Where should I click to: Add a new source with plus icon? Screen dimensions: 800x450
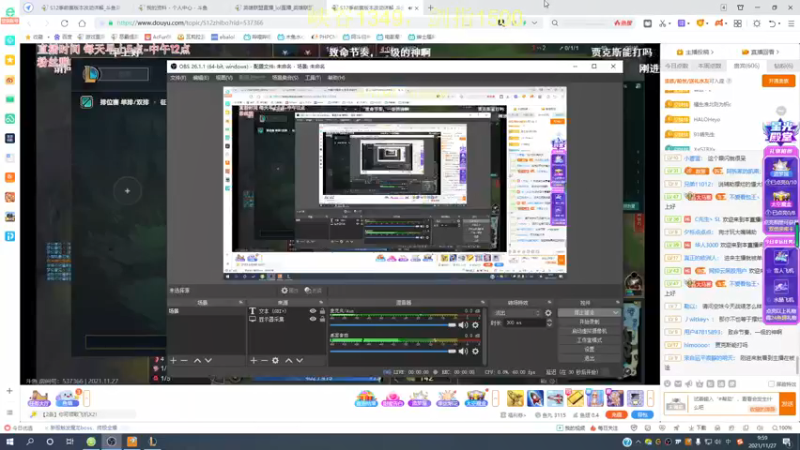tap(254, 359)
